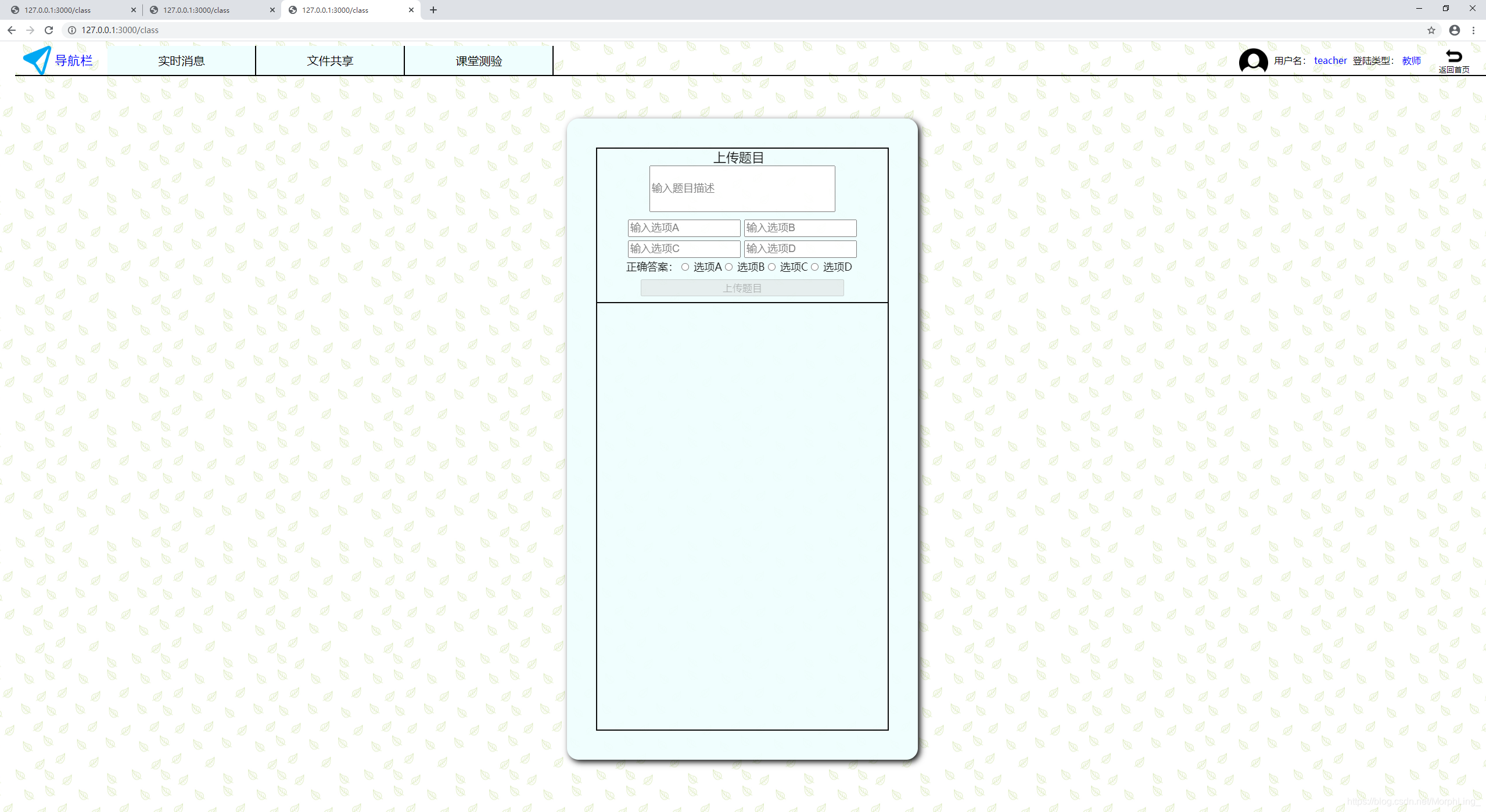Select 选项B as correct answer
This screenshot has width=1486, height=812.
[x=729, y=267]
